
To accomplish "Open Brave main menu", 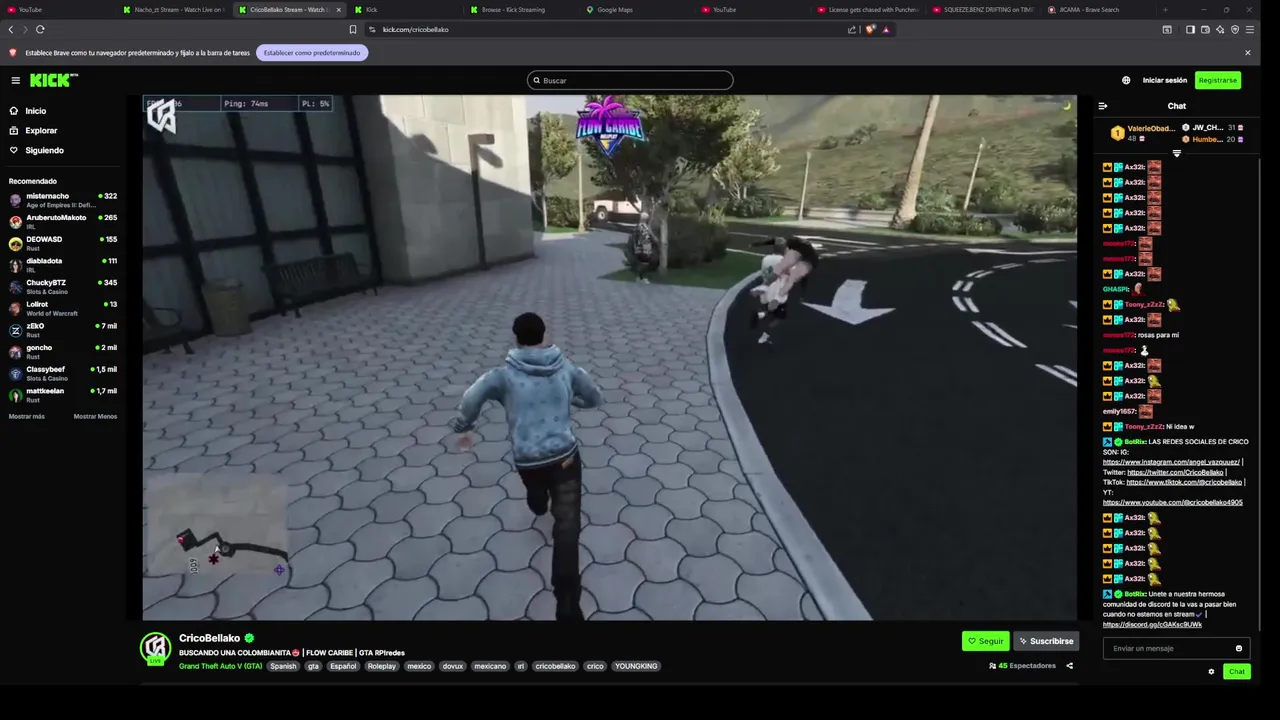I will point(1250,29).
